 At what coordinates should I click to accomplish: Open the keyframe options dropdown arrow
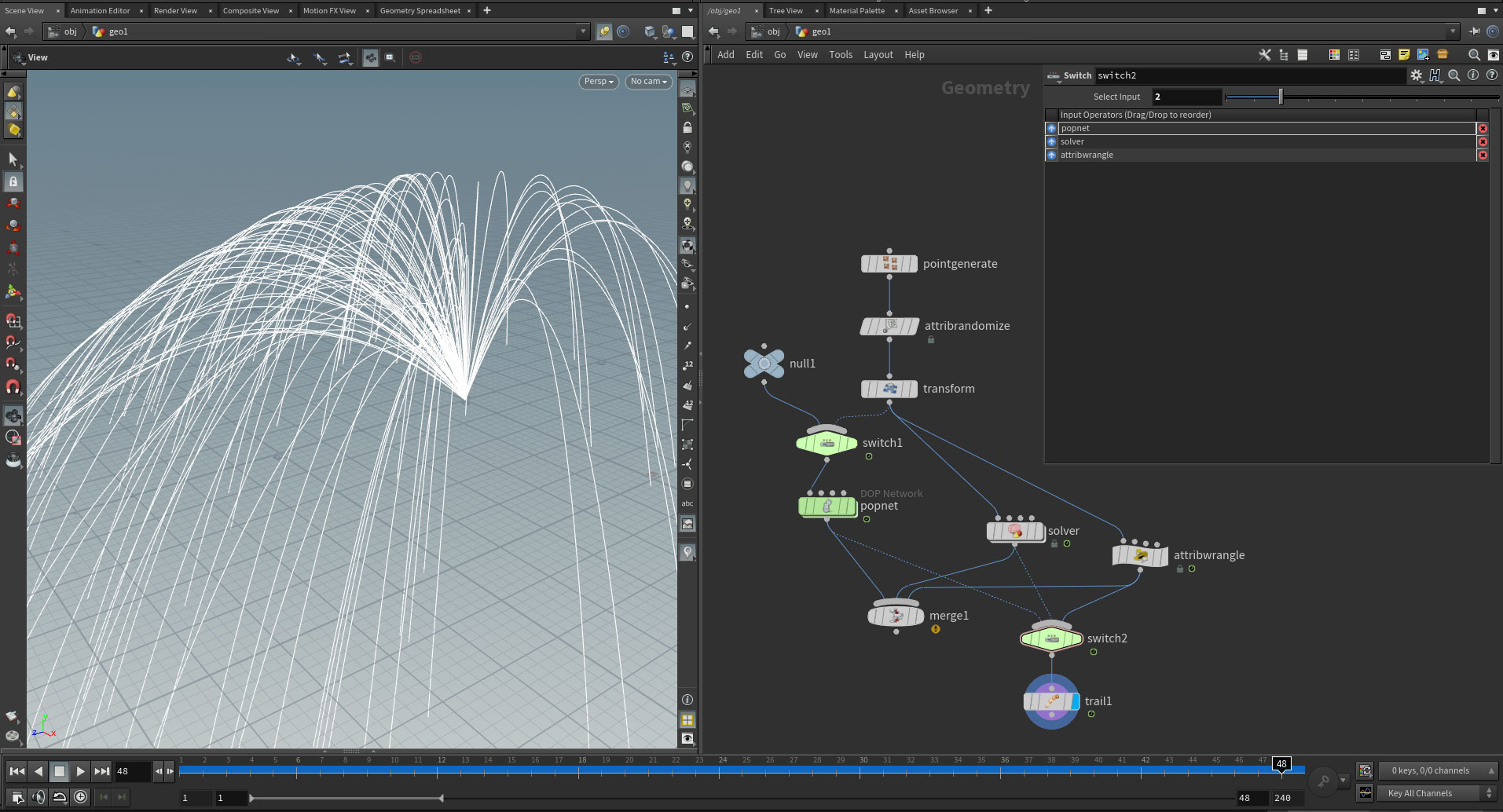coord(1344,781)
